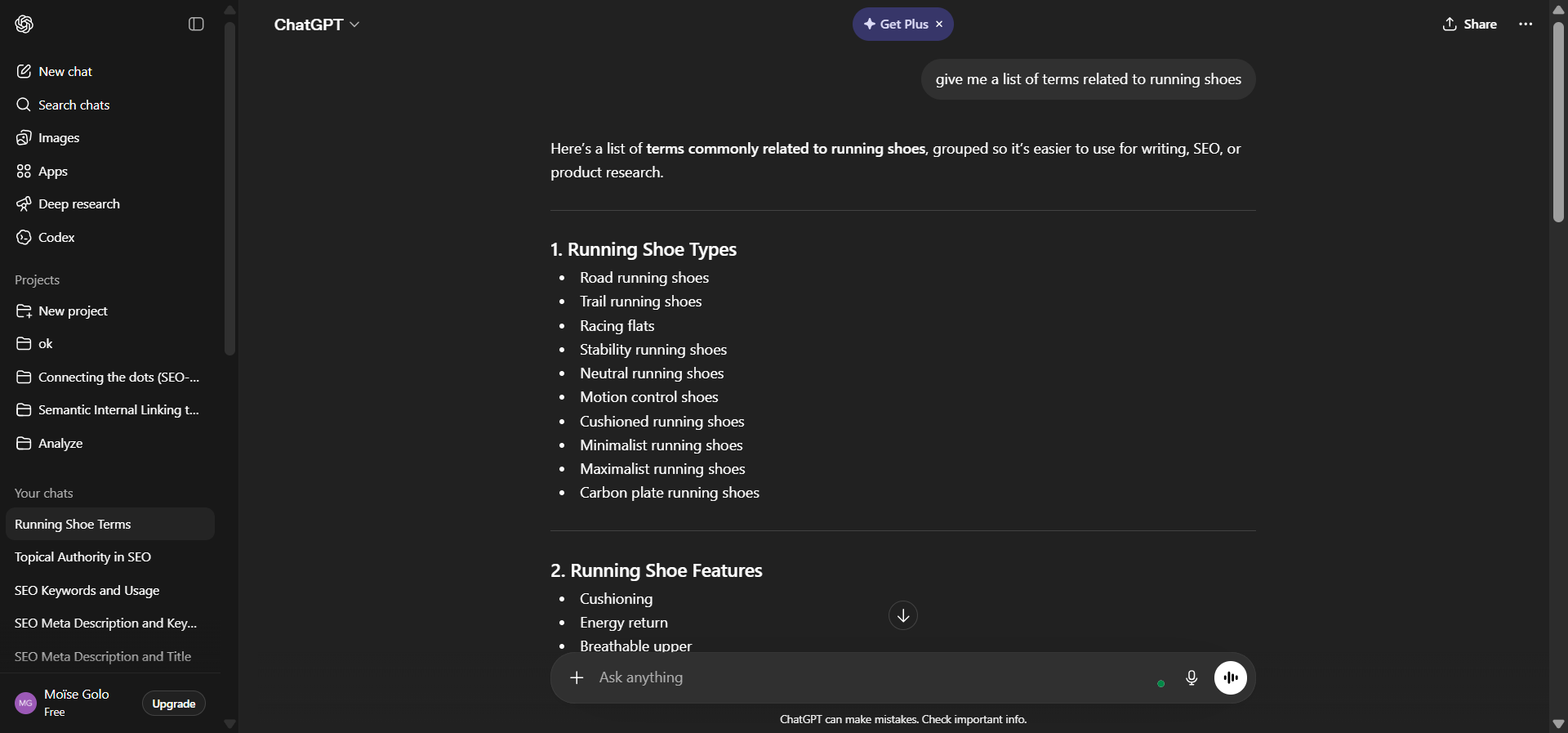Open the three-dot conversation options menu

(1526, 25)
